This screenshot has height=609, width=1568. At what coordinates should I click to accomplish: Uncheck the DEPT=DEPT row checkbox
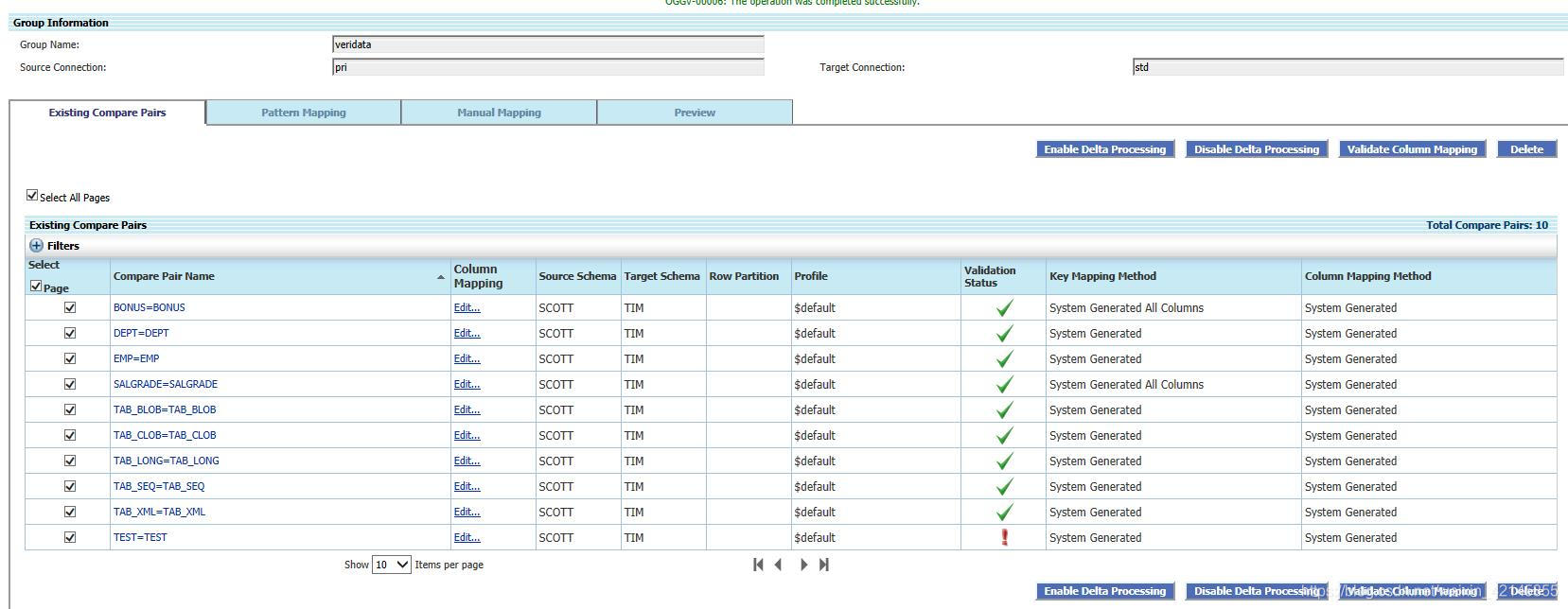tap(70, 333)
